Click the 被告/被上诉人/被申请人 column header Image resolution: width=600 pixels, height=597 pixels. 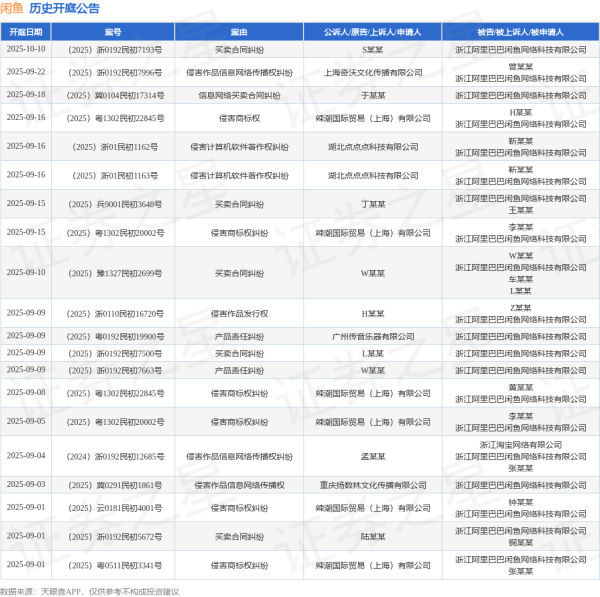click(x=520, y=32)
